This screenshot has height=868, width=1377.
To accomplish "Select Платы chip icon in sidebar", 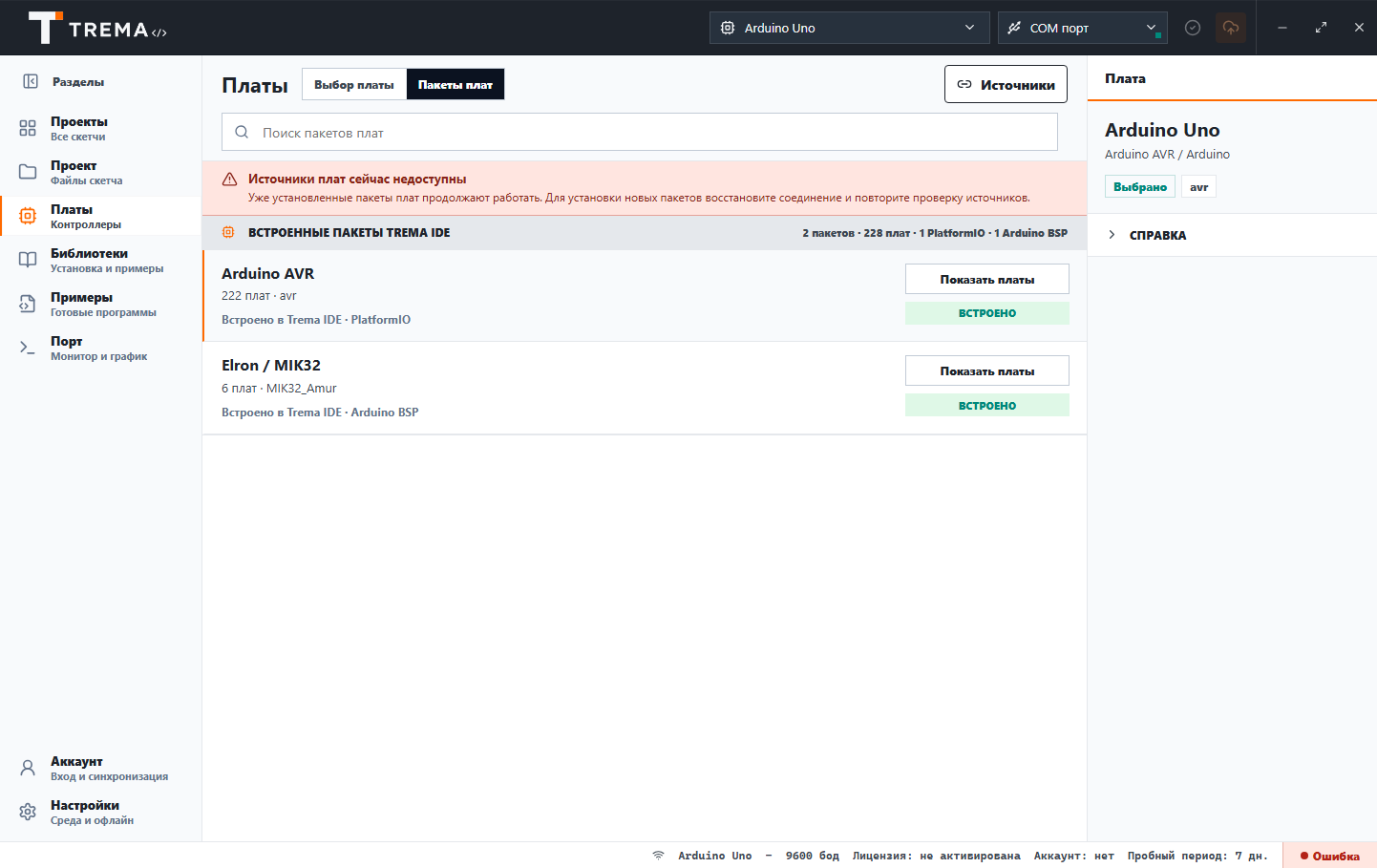I will point(28,216).
